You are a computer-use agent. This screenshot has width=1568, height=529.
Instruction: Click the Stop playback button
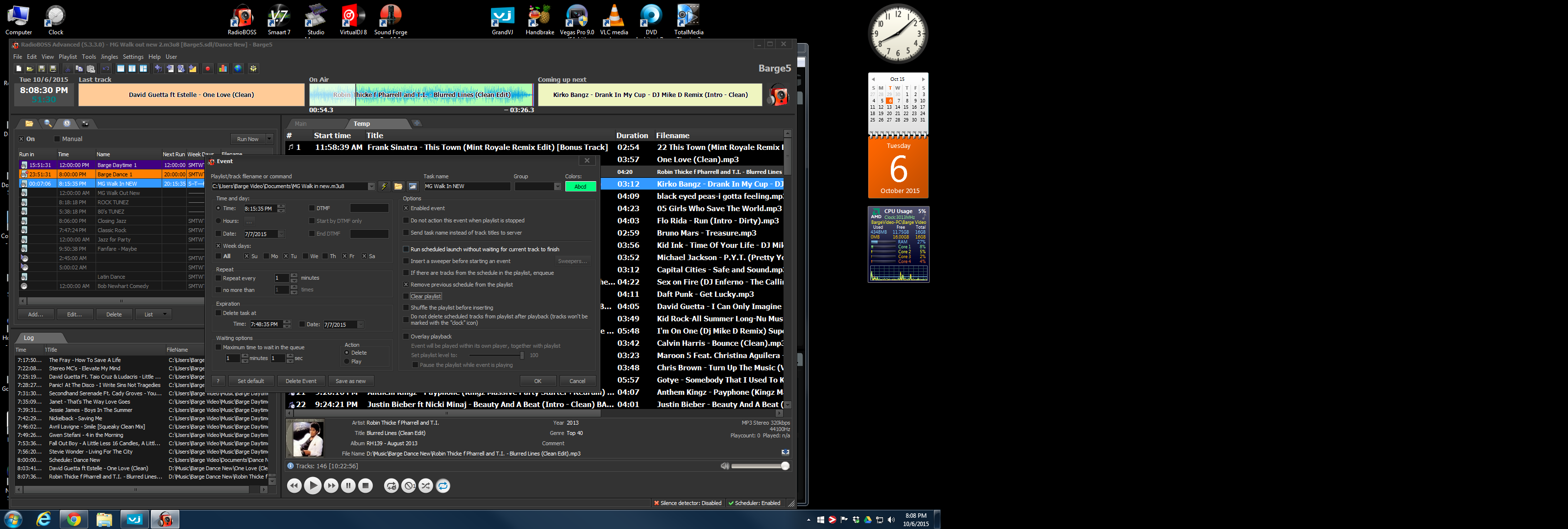[365, 486]
